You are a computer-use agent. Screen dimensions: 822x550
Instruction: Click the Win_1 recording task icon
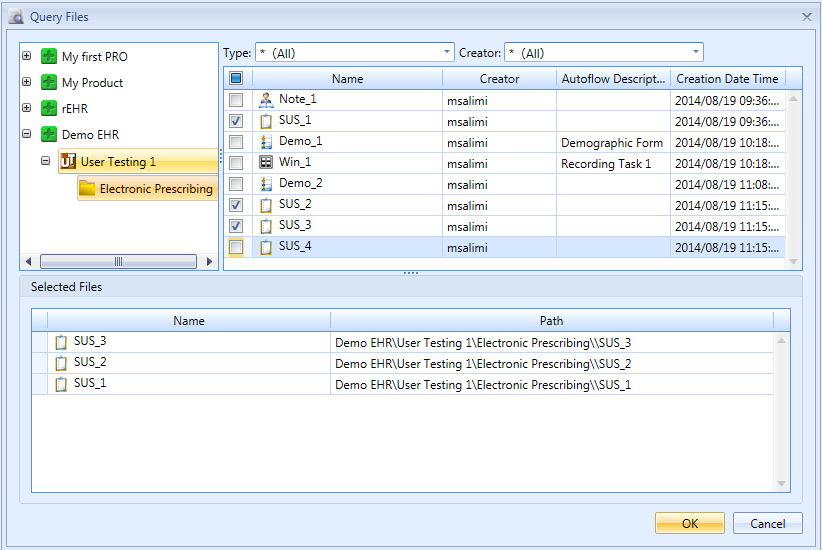266,163
